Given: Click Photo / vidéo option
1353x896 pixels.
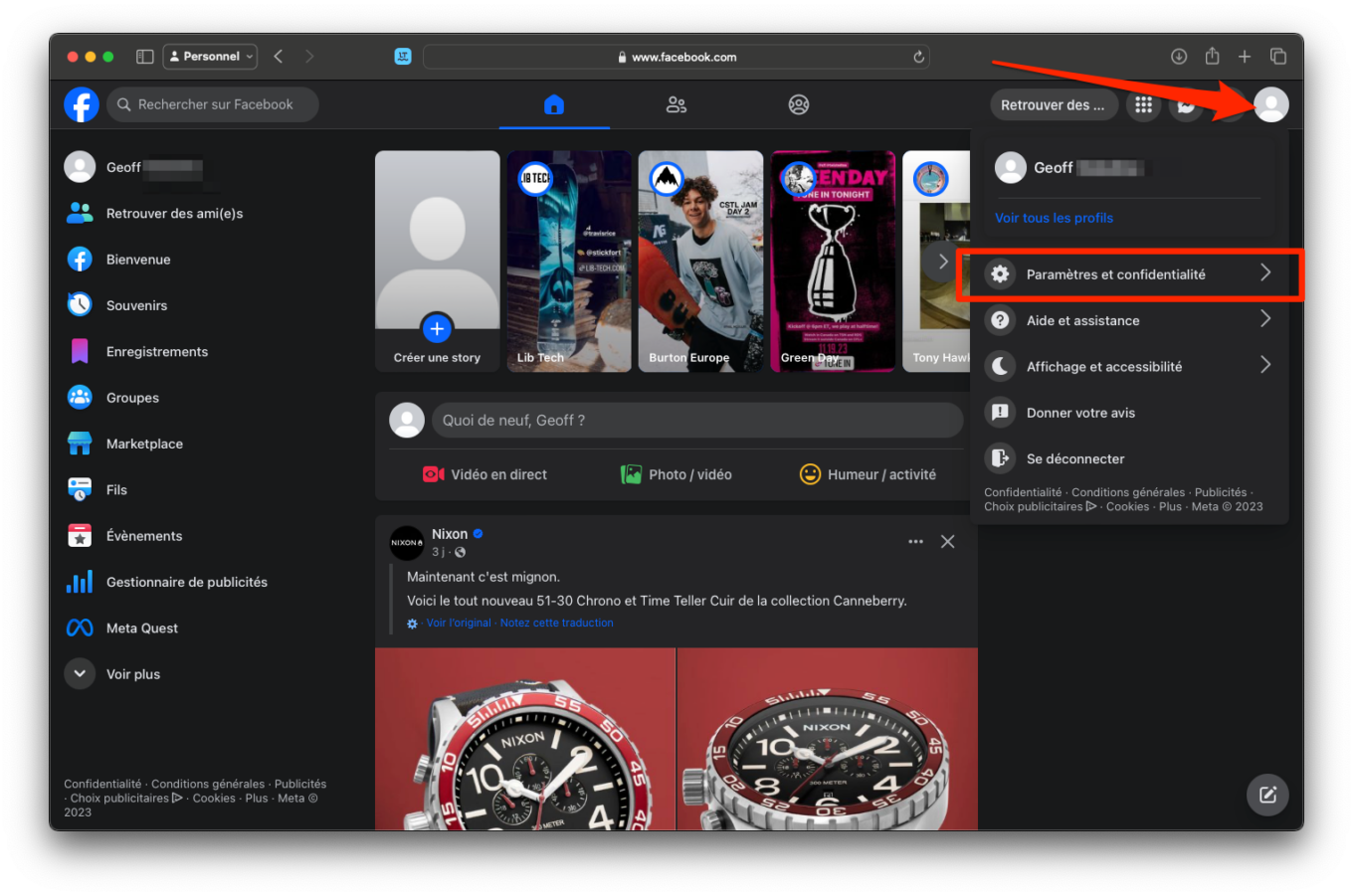Looking at the screenshot, I should 676,474.
